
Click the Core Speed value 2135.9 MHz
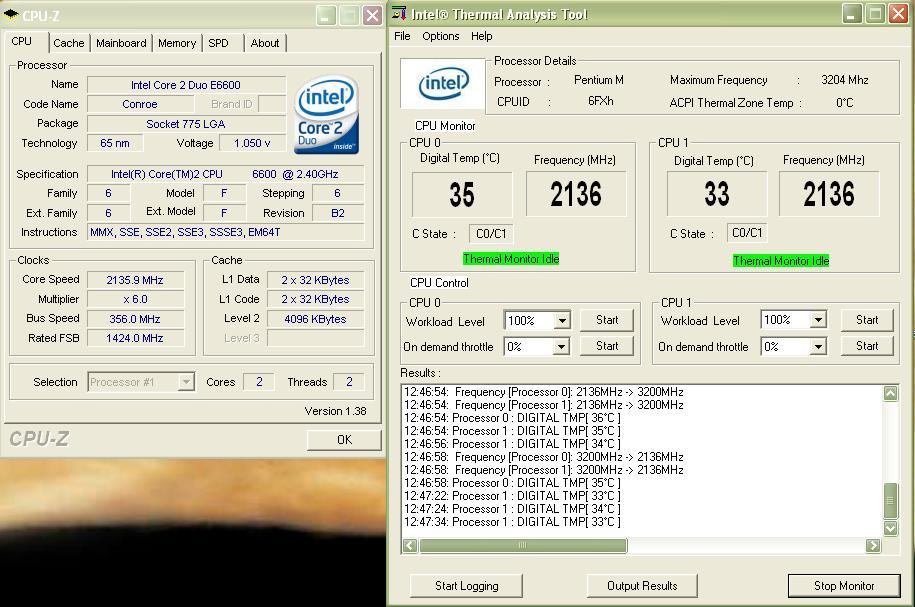[x=135, y=280]
